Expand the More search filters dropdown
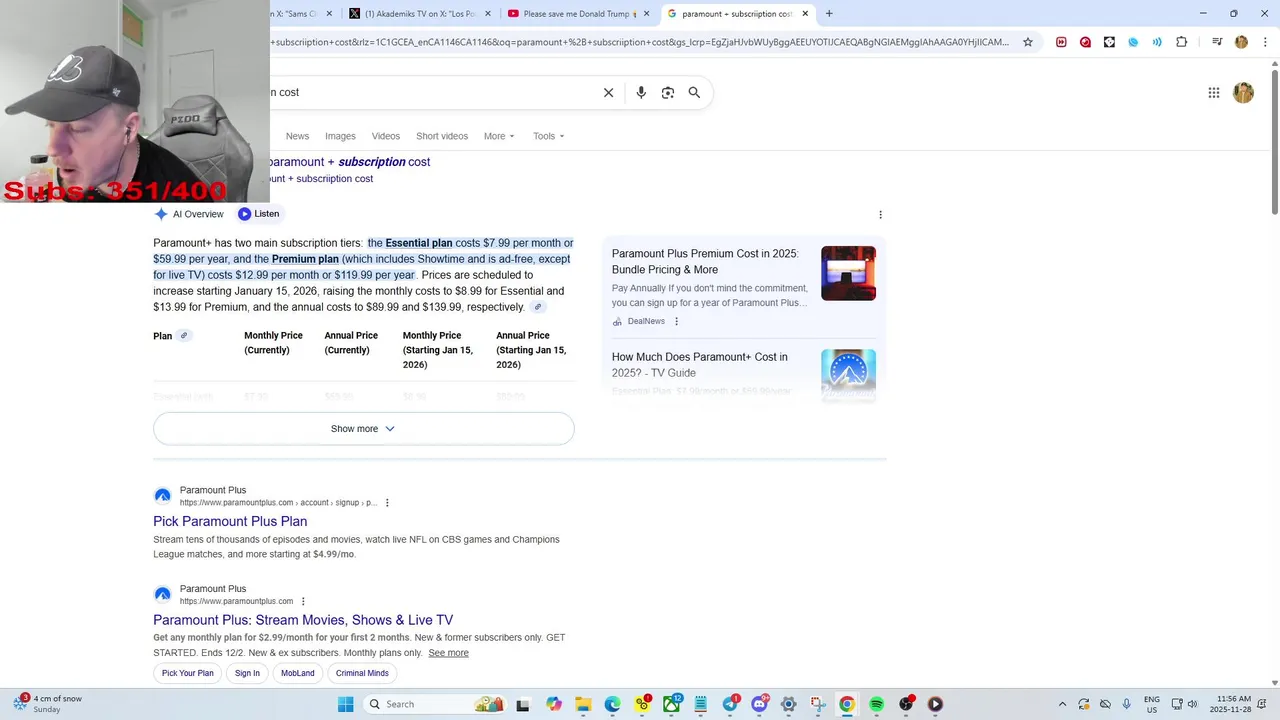Viewport: 1280px width, 720px height. coord(499,136)
